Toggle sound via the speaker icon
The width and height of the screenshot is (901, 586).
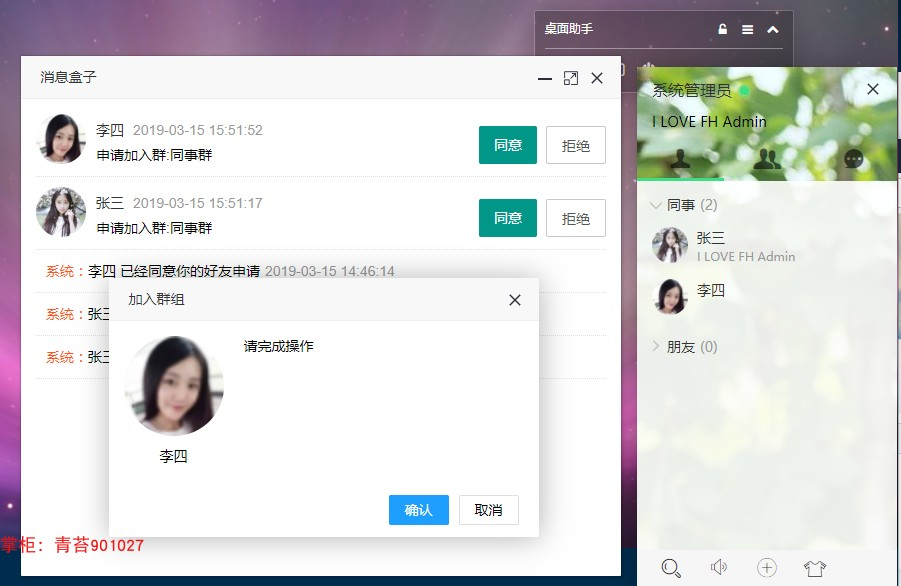[718, 568]
